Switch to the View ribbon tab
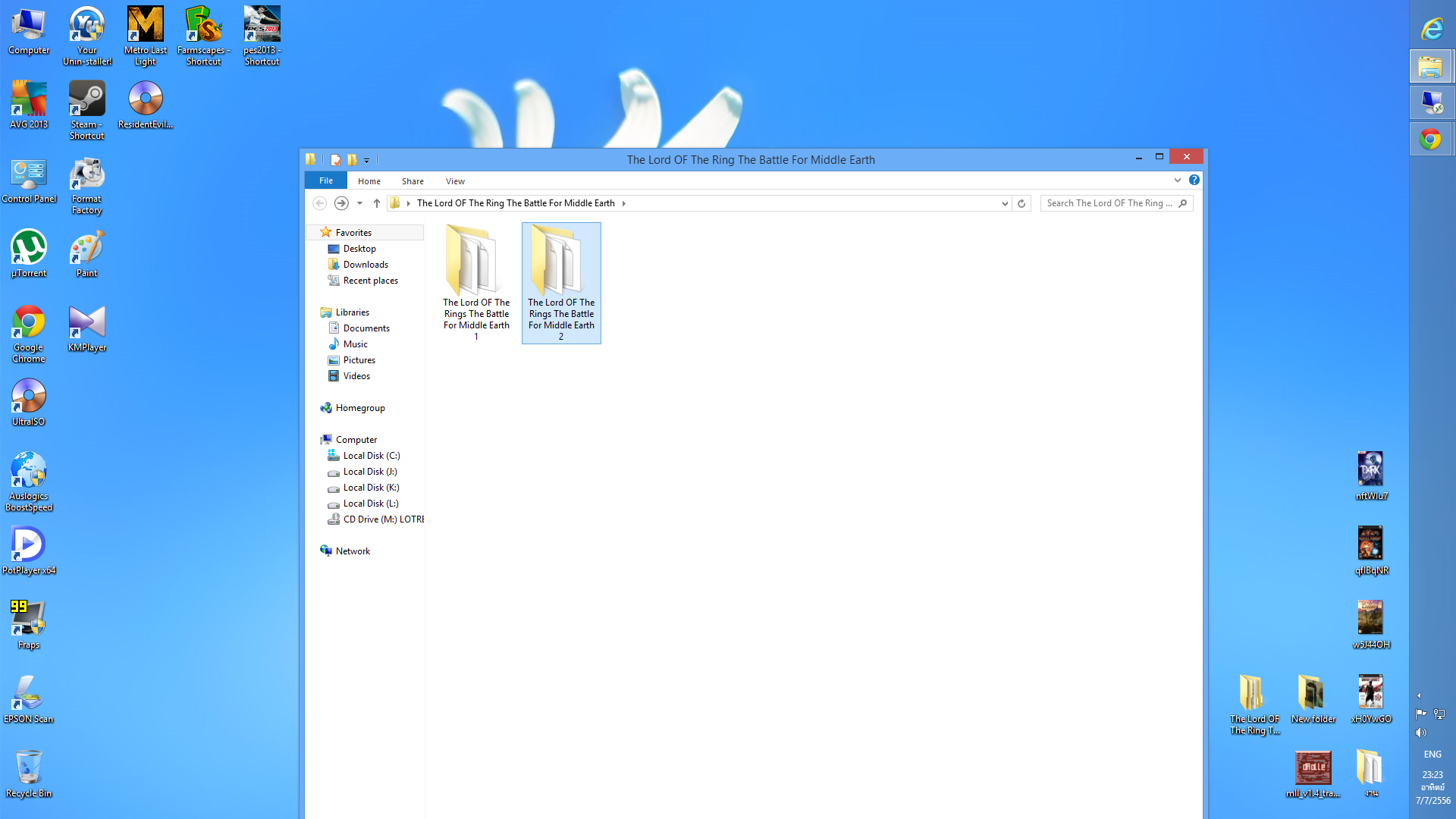This screenshot has width=1456, height=819. [455, 181]
